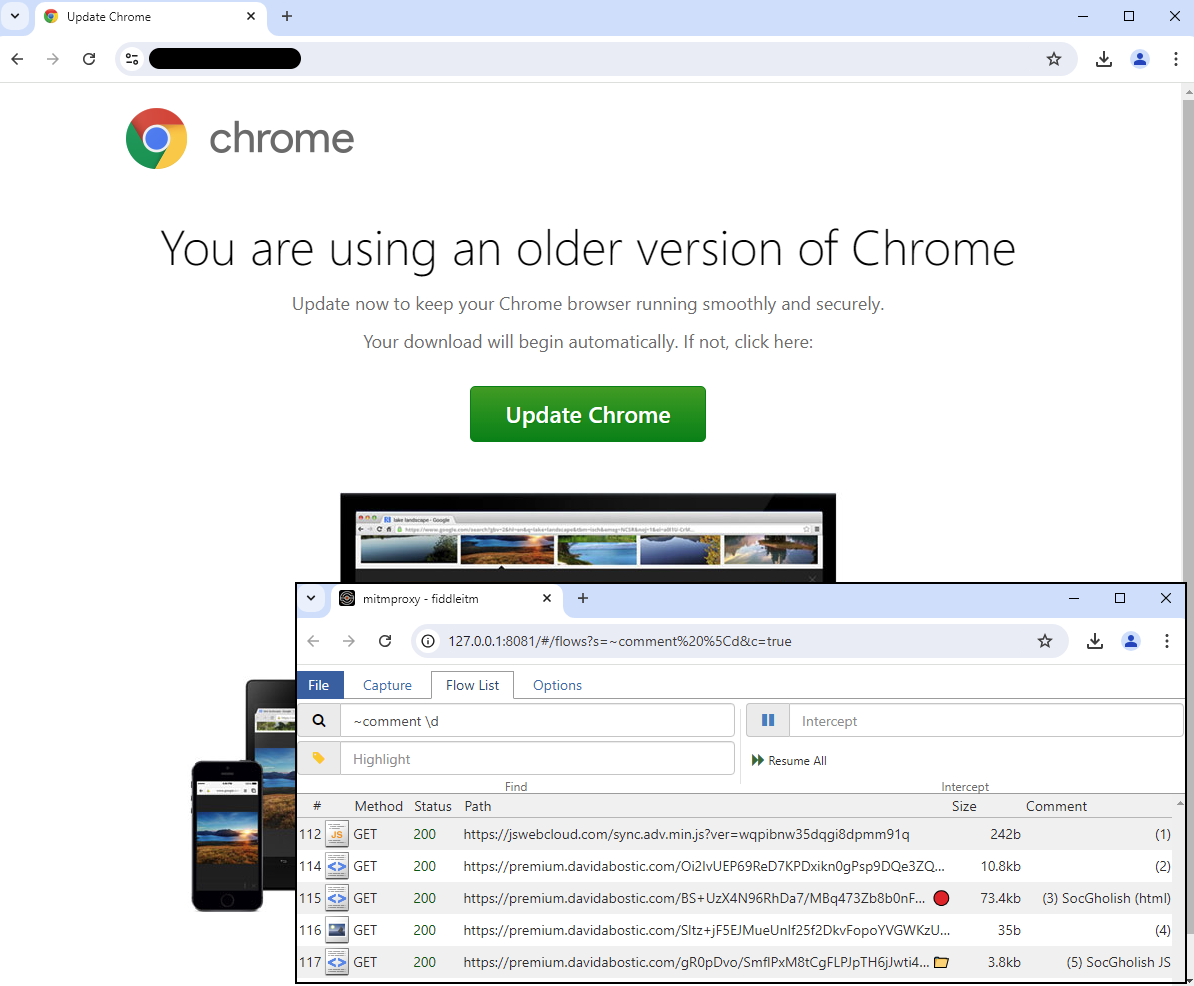
Task: Go forward in the mitmproxy window
Action: coord(349,641)
